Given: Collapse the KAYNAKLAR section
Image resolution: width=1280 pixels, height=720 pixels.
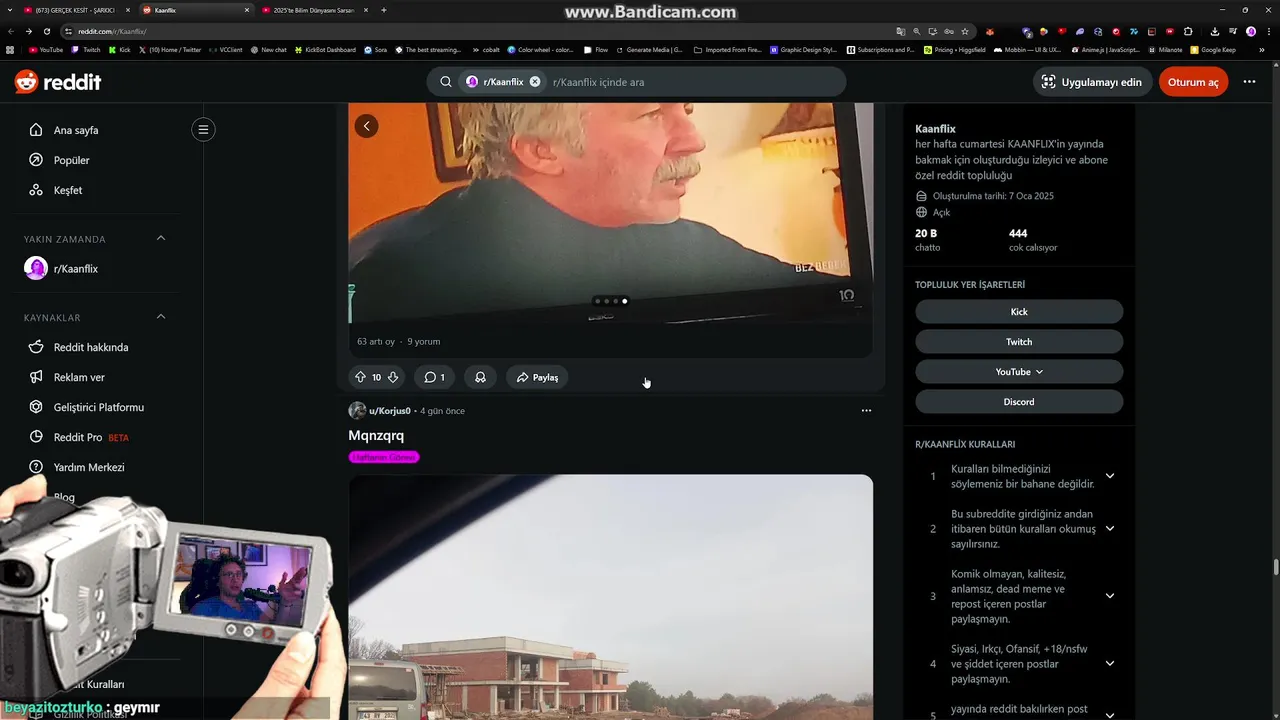Looking at the screenshot, I should 161,317.
